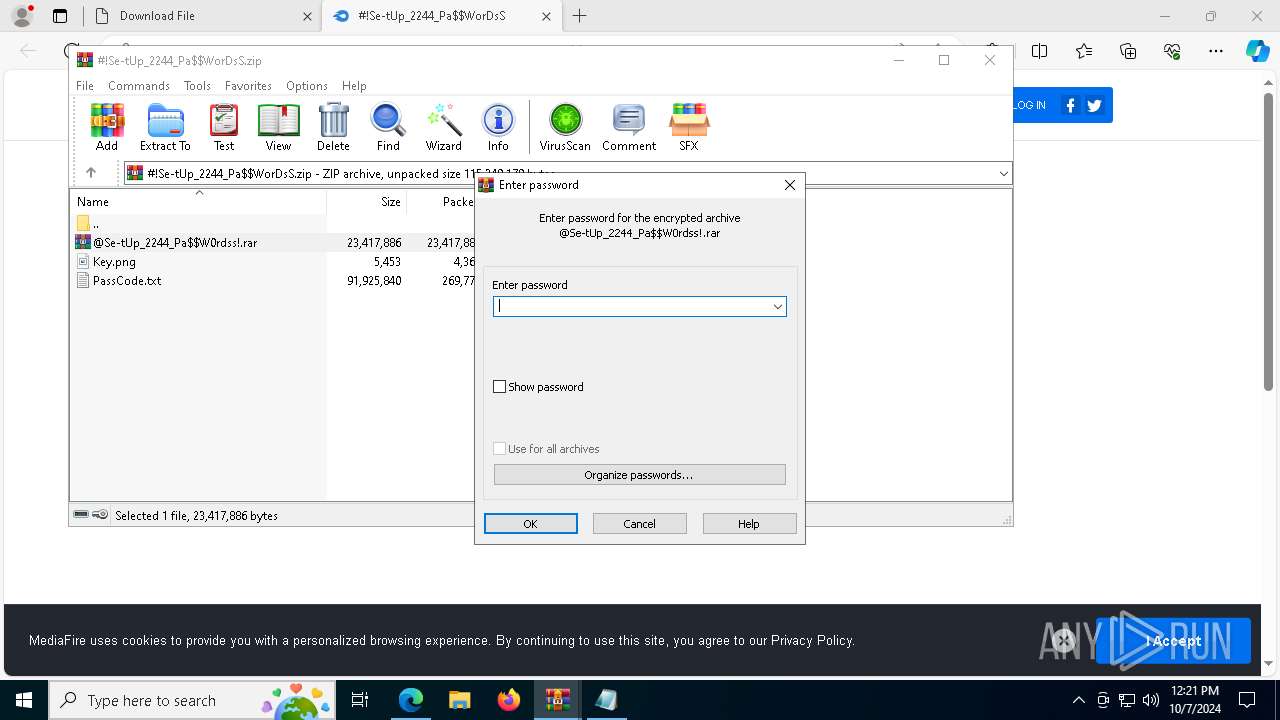Image resolution: width=1280 pixels, height=720 pixels.
Task: Open the Edge profile icon
Action: click(22, 16)
